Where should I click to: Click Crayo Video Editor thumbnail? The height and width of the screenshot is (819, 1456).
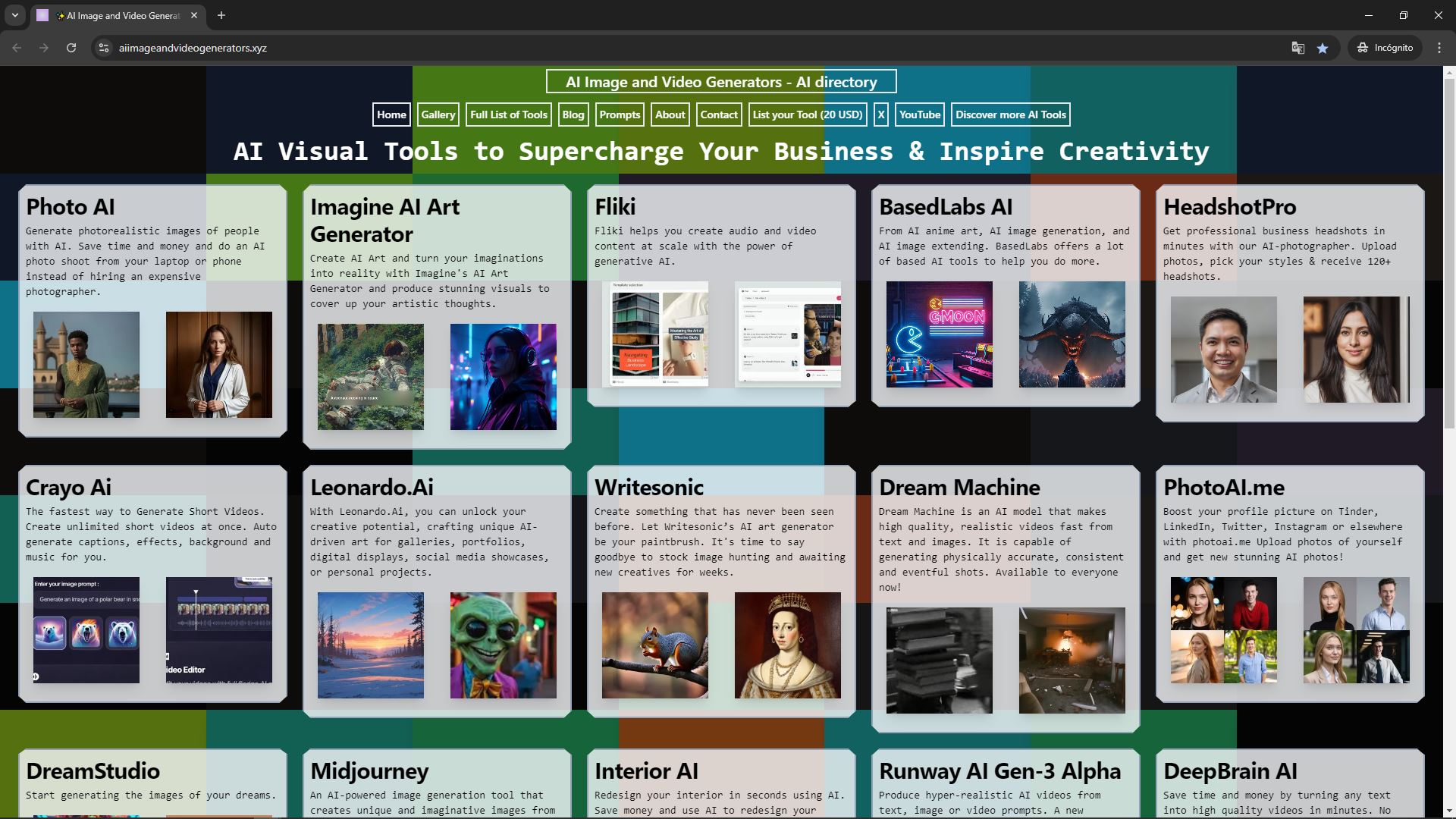(x=219, y=630)
